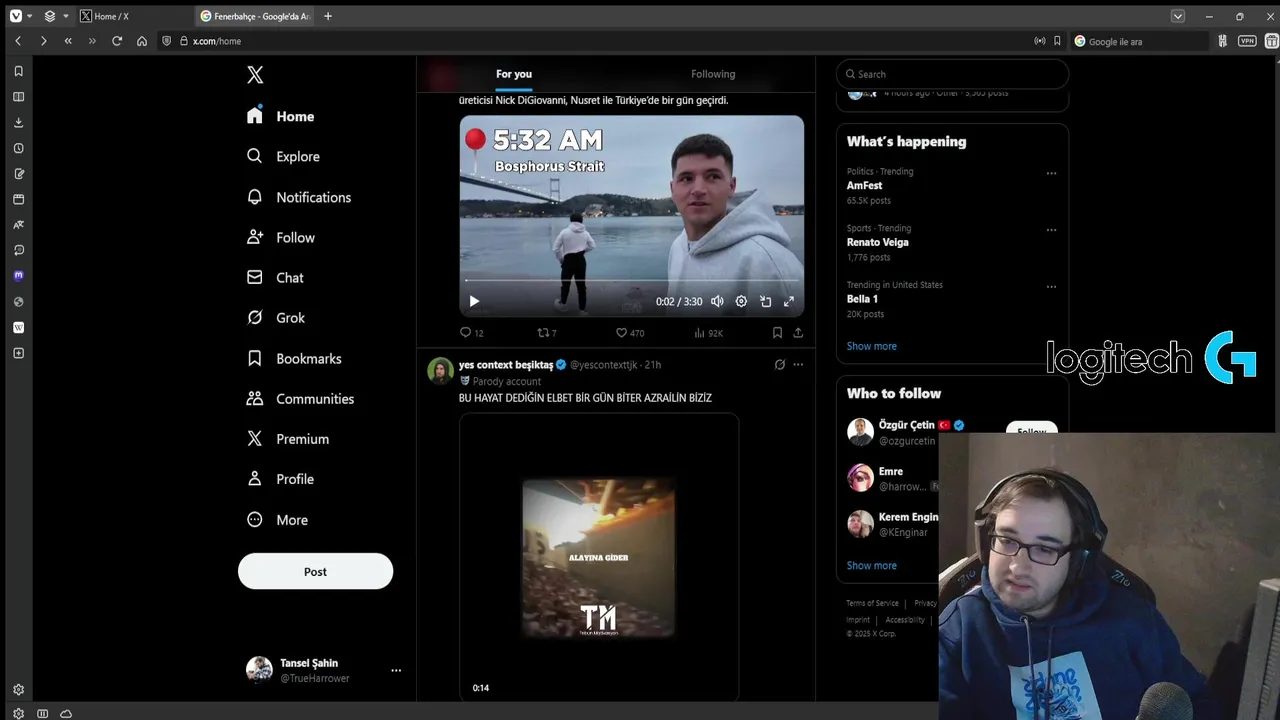Viewport: 1280px width, 720px height.
Task: Reload the current page
Action: [x=117, y=41]
